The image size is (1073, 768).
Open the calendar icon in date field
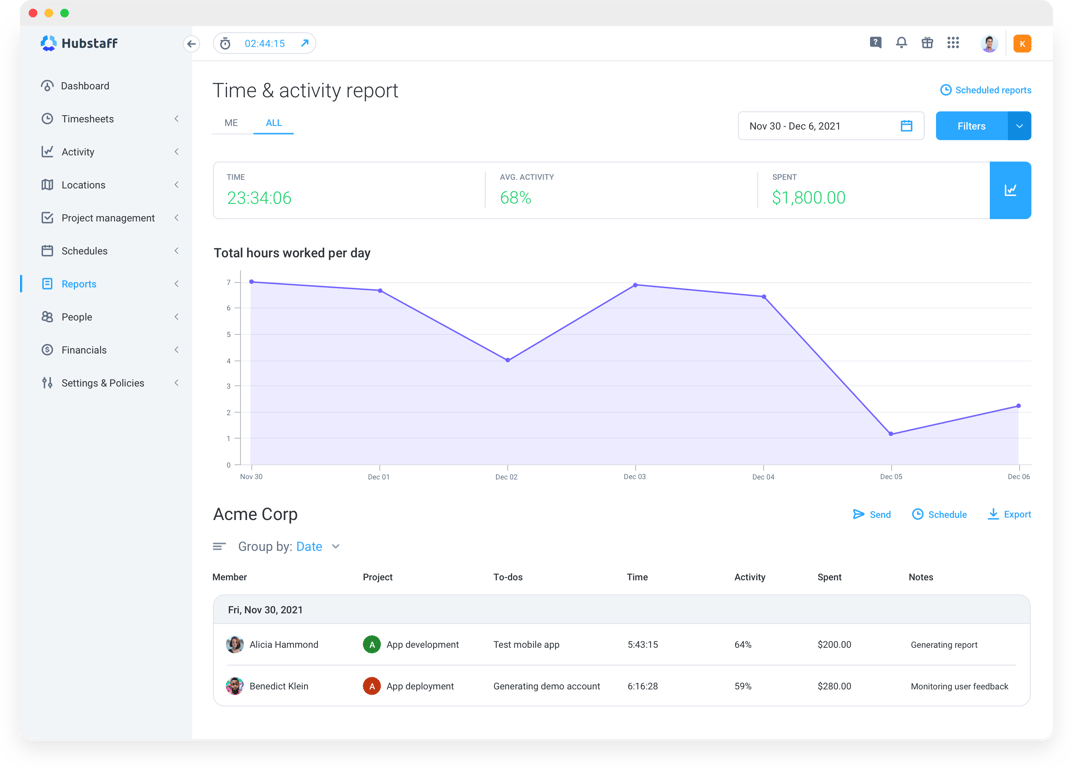pyautogui.click(x=906, y=126)
